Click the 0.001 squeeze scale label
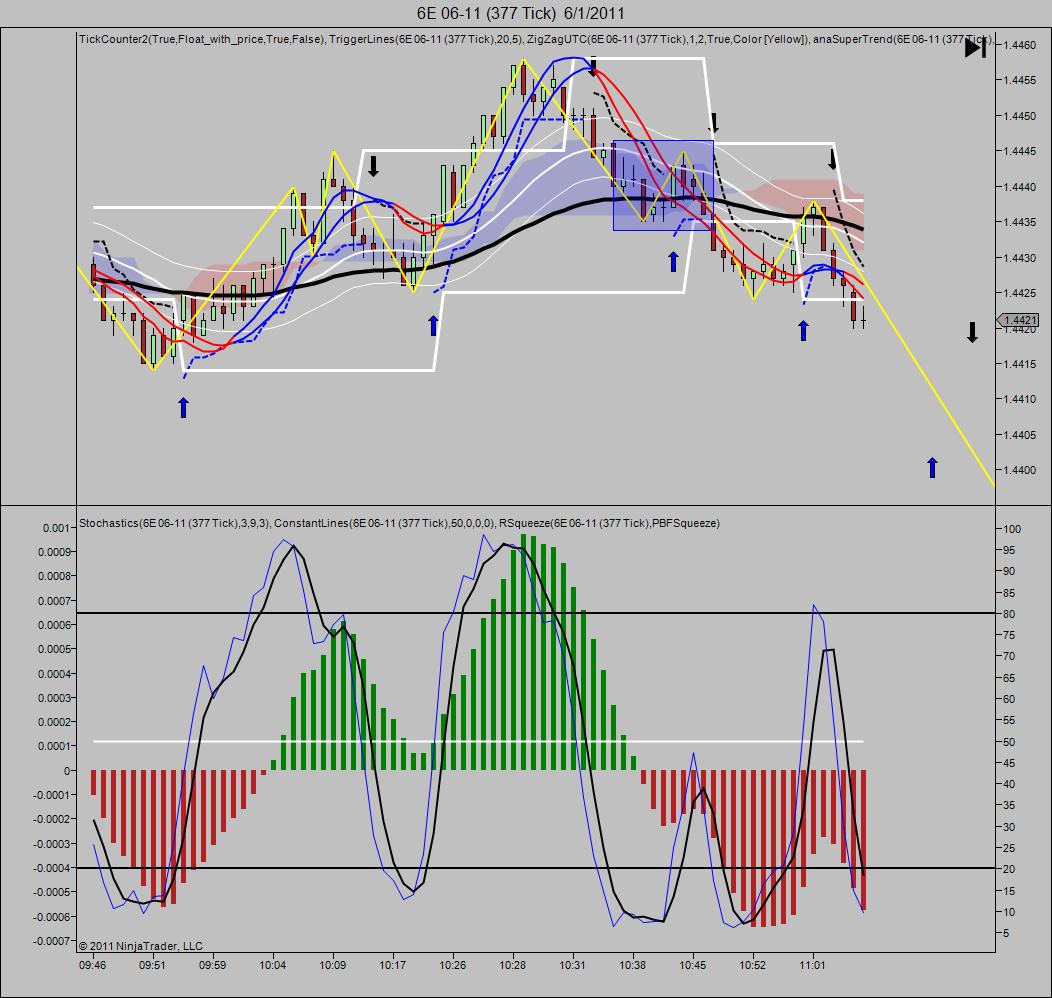The height and width of the screenshot is (998, 1052). [x=56, y=528]
